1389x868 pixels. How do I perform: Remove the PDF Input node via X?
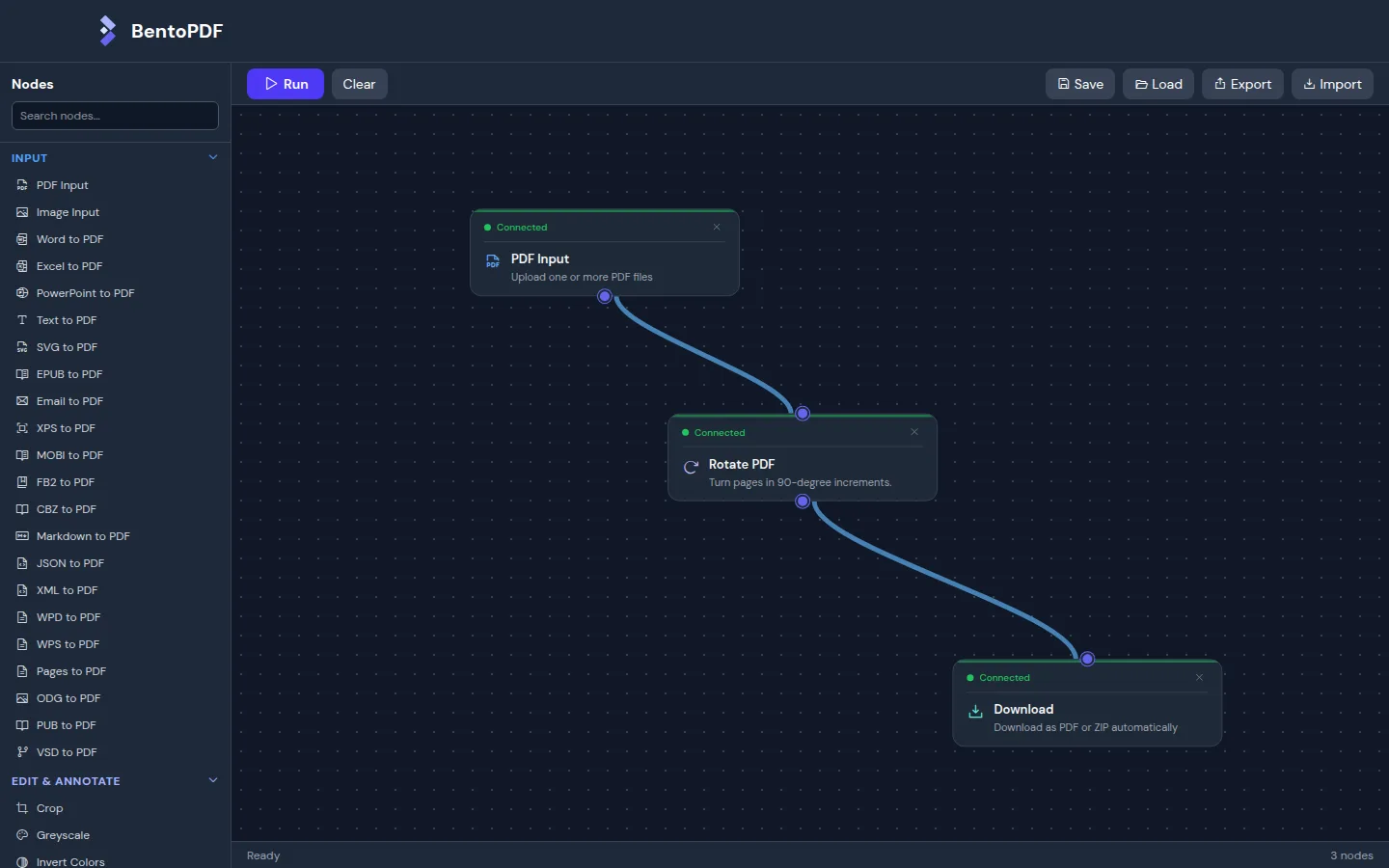717,227
